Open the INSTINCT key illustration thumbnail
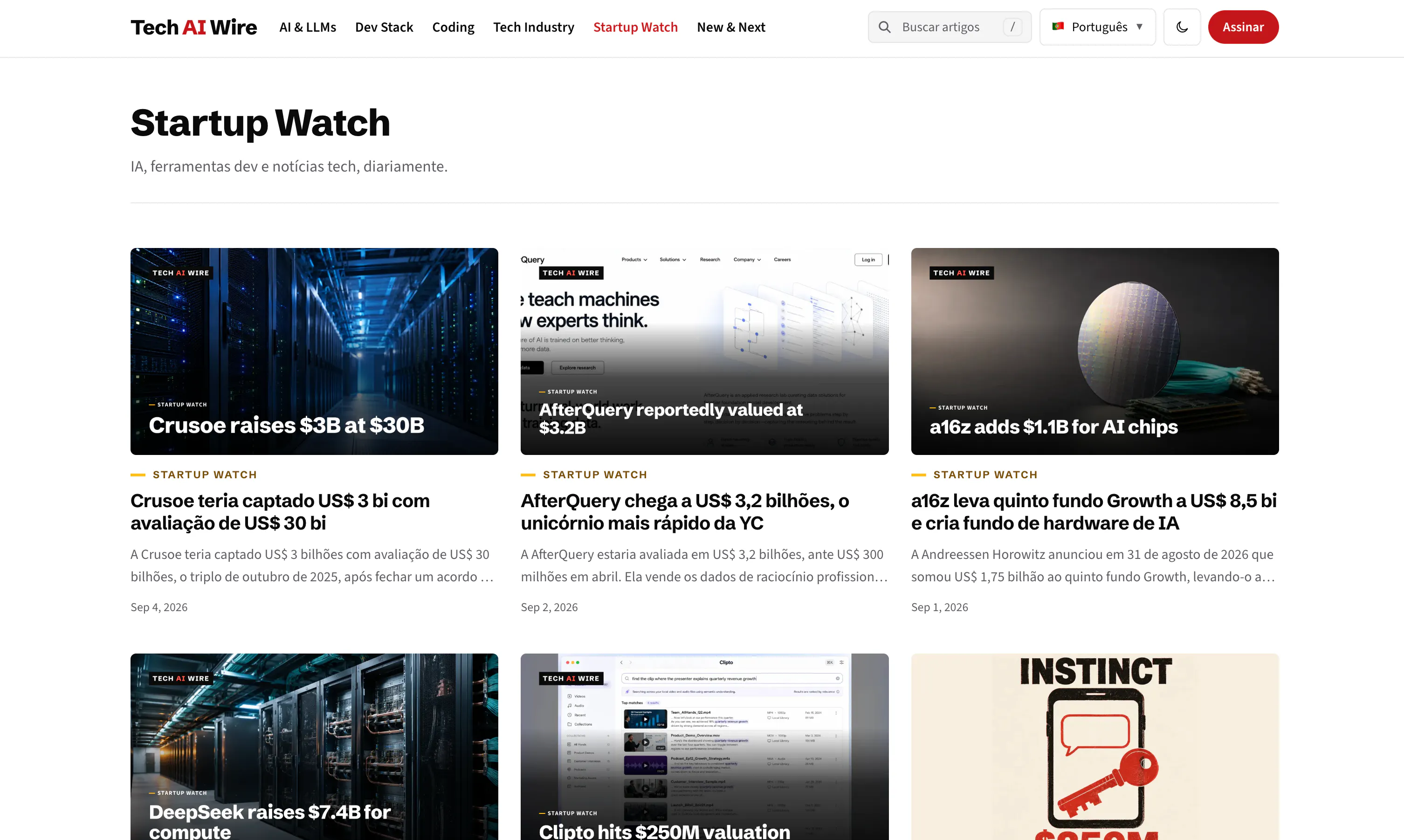This screenshot has width=1404, height=840. [1094, 747]
